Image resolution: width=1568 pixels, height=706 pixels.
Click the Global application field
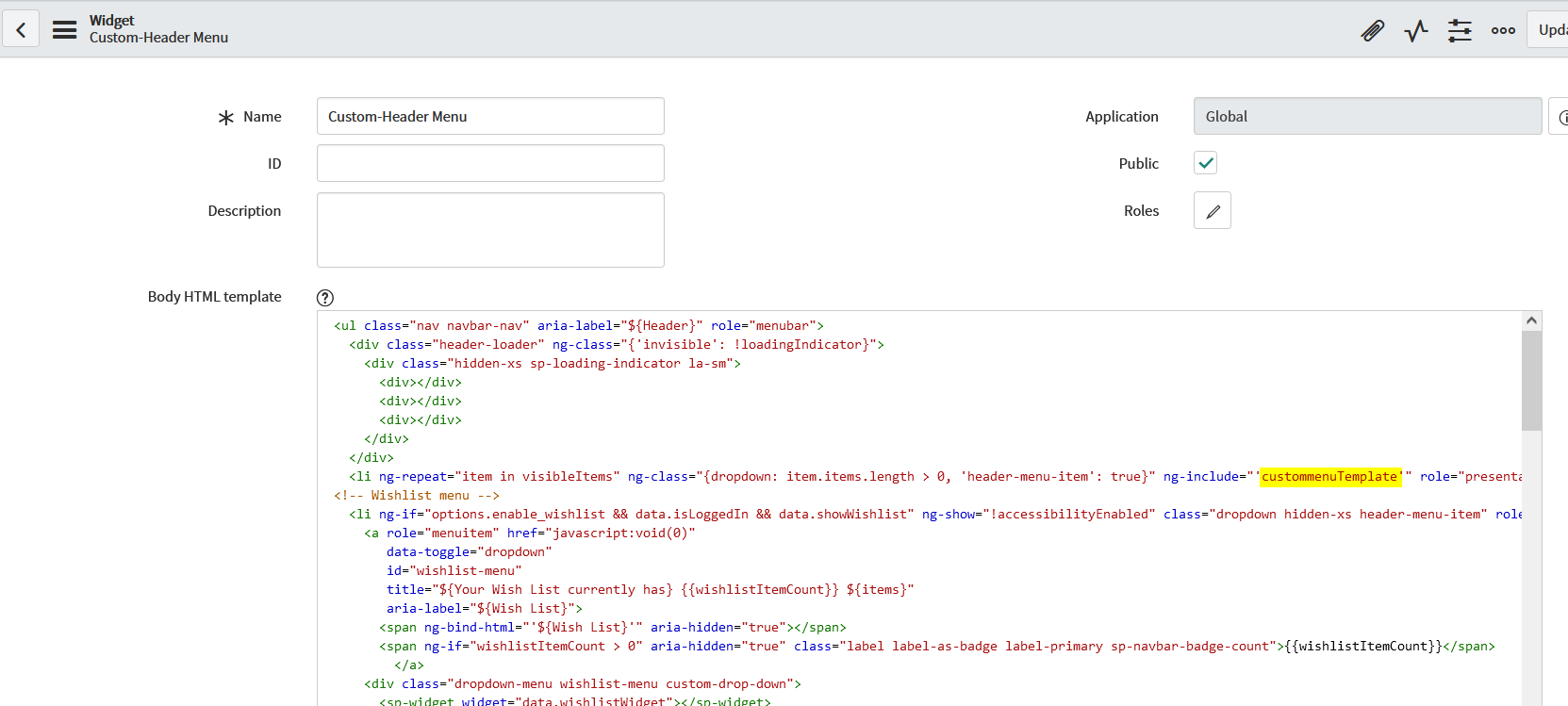coord(1367,116)
